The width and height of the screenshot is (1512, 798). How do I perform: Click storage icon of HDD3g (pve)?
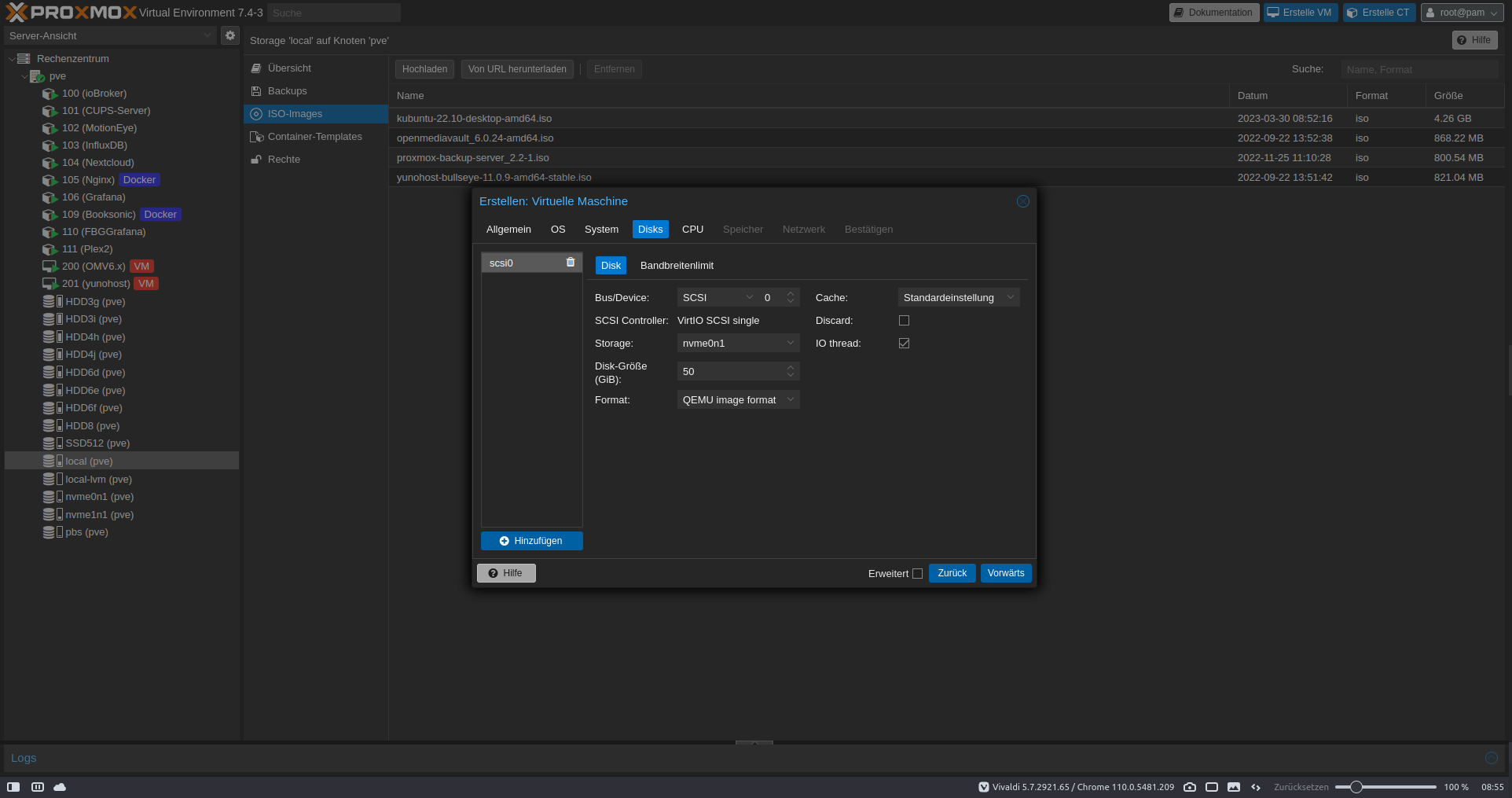pyautogui.click(x=53, y=302)
